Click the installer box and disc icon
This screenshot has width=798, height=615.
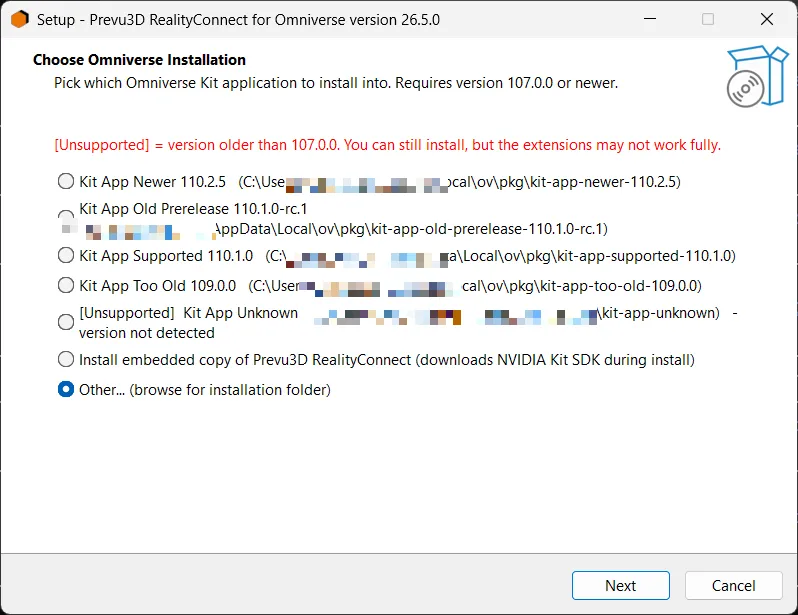point(757,76)
